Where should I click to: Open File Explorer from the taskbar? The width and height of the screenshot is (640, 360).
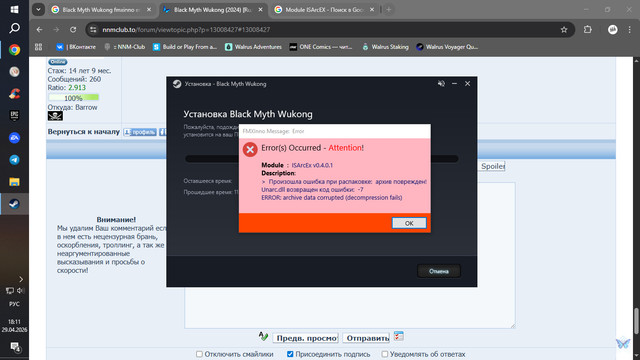click(x=14, y=182)
